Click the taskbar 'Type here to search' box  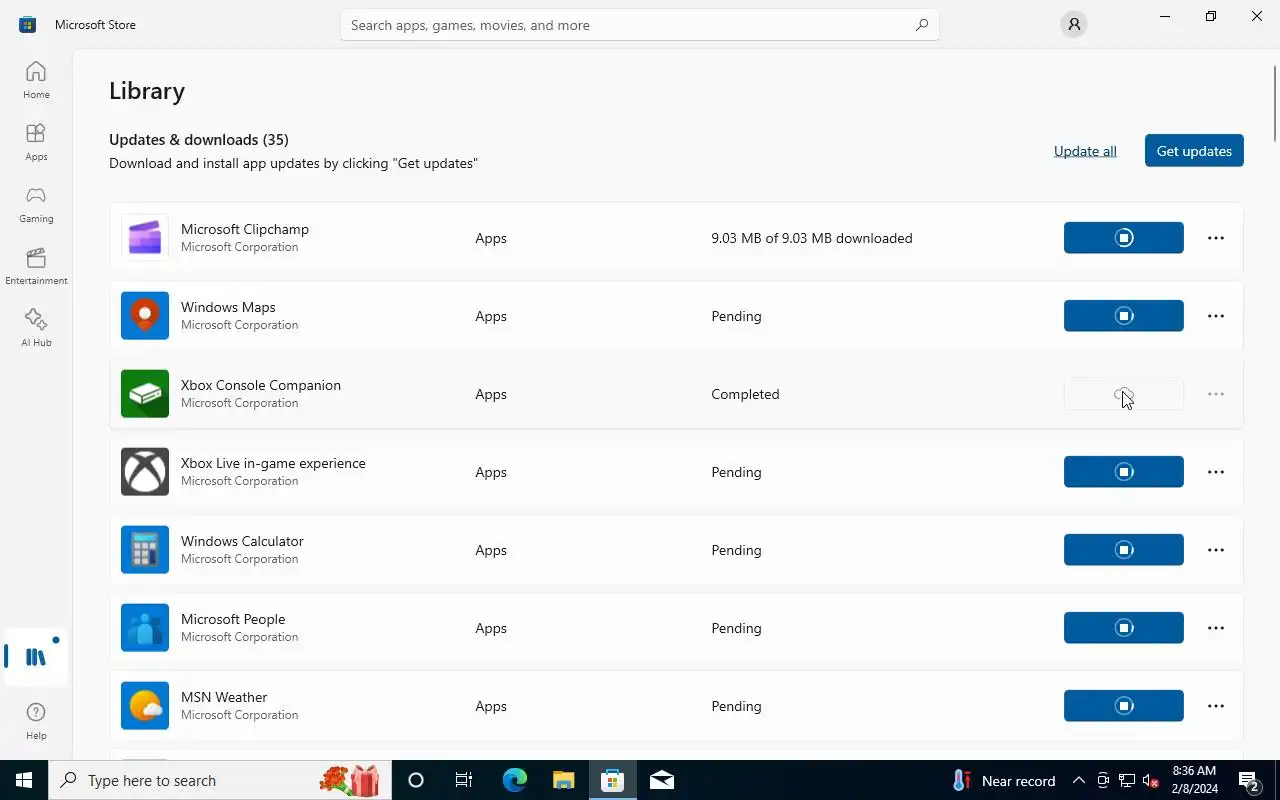click(220, 780)
